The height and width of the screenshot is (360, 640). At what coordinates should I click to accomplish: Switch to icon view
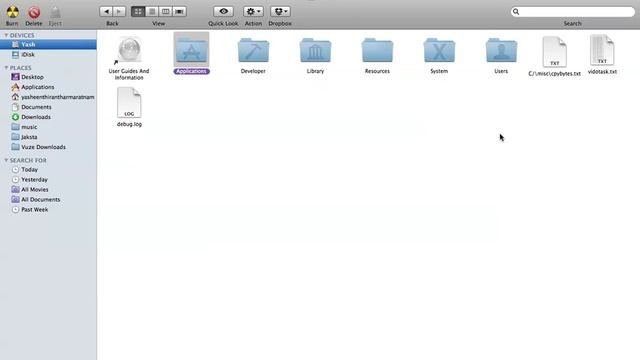[138, 11]
